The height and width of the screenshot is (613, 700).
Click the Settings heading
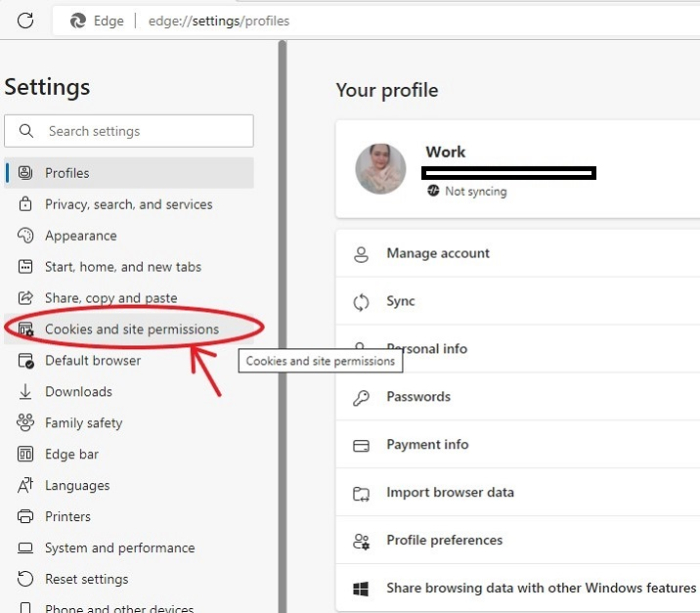tap(47, 87)
